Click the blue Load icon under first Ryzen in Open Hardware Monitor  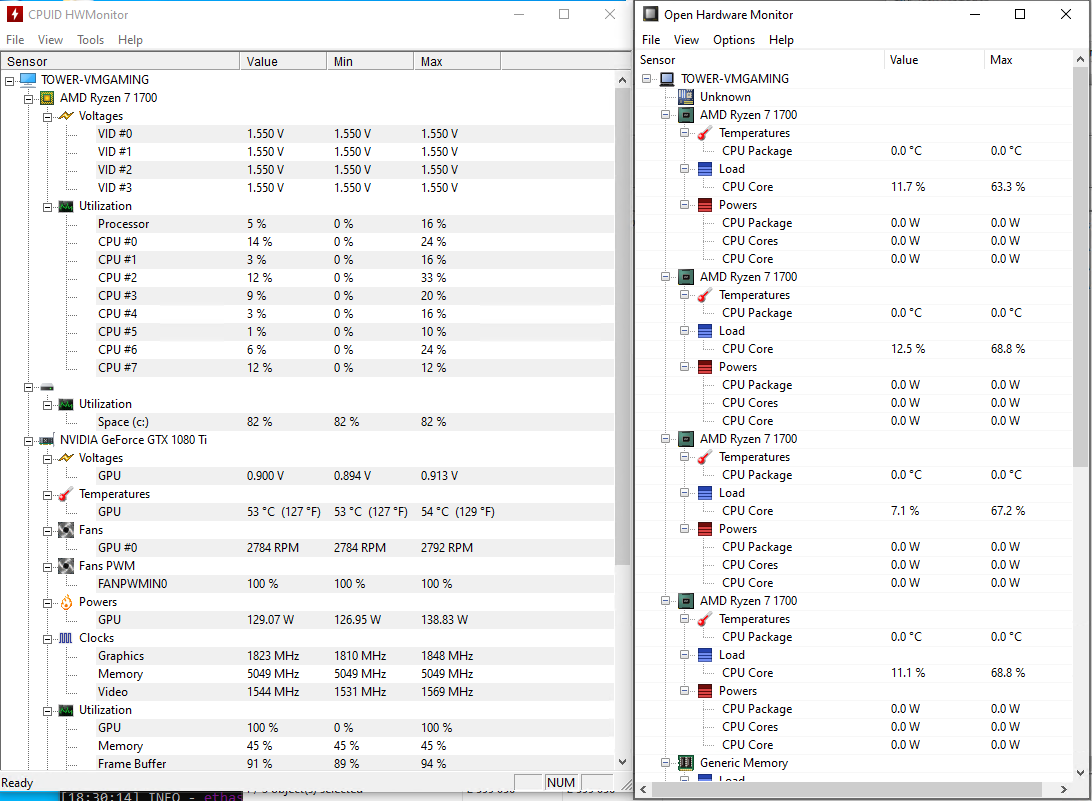705,169
